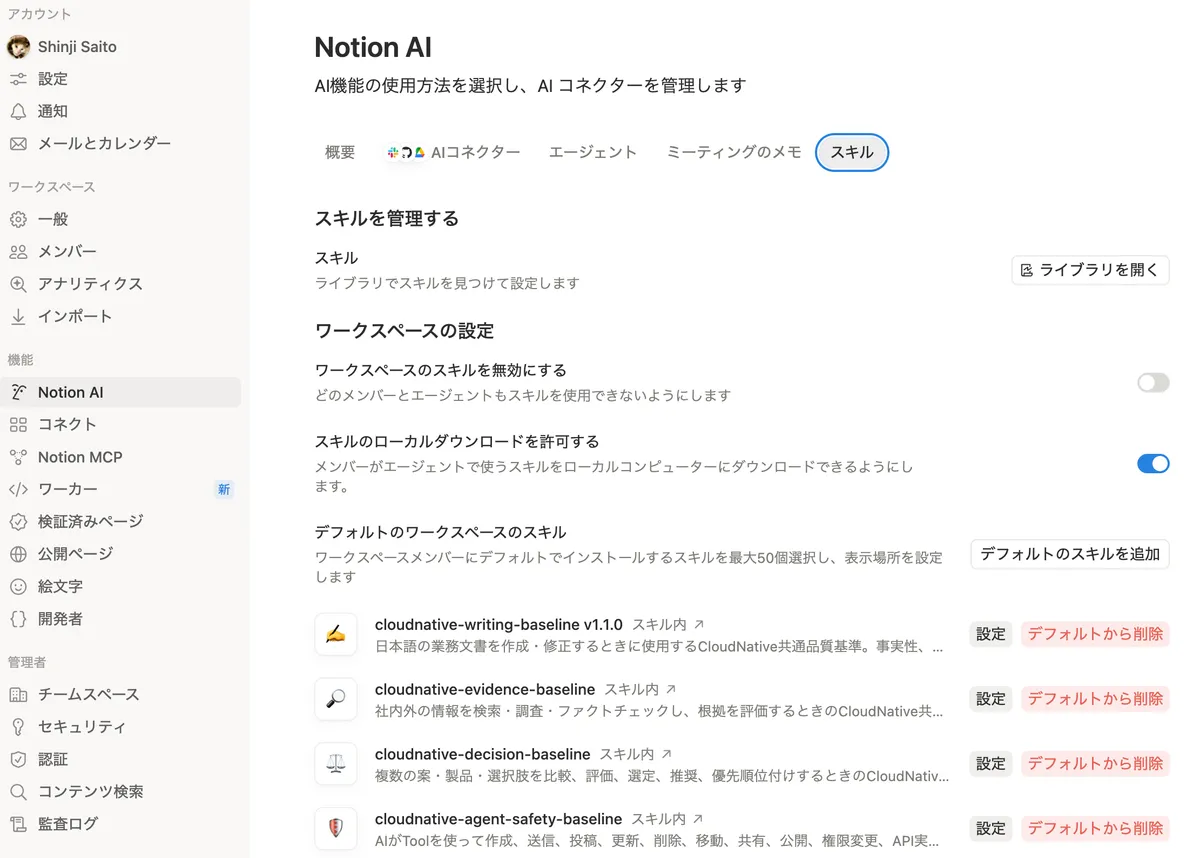Click the 認証 shield icon
Viewport: 1200px width, 858px height.
tap(18, 759)
